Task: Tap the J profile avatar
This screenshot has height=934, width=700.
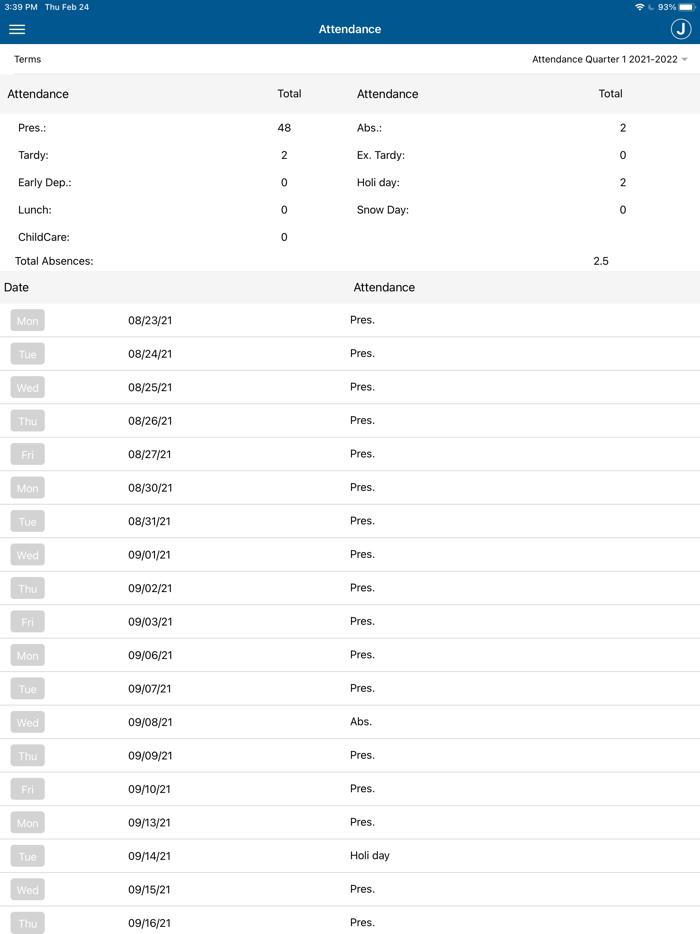Action: (x=681, y=29)
